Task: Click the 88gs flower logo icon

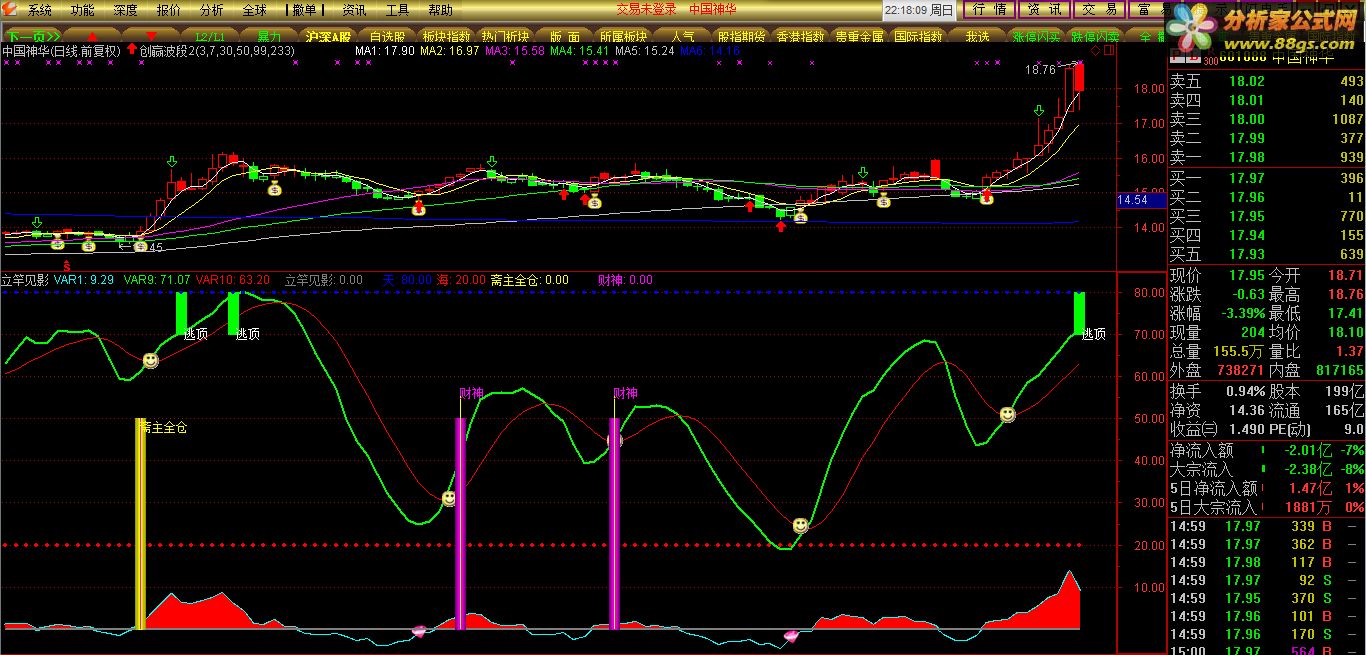Action: click(x=1195, y=27)
